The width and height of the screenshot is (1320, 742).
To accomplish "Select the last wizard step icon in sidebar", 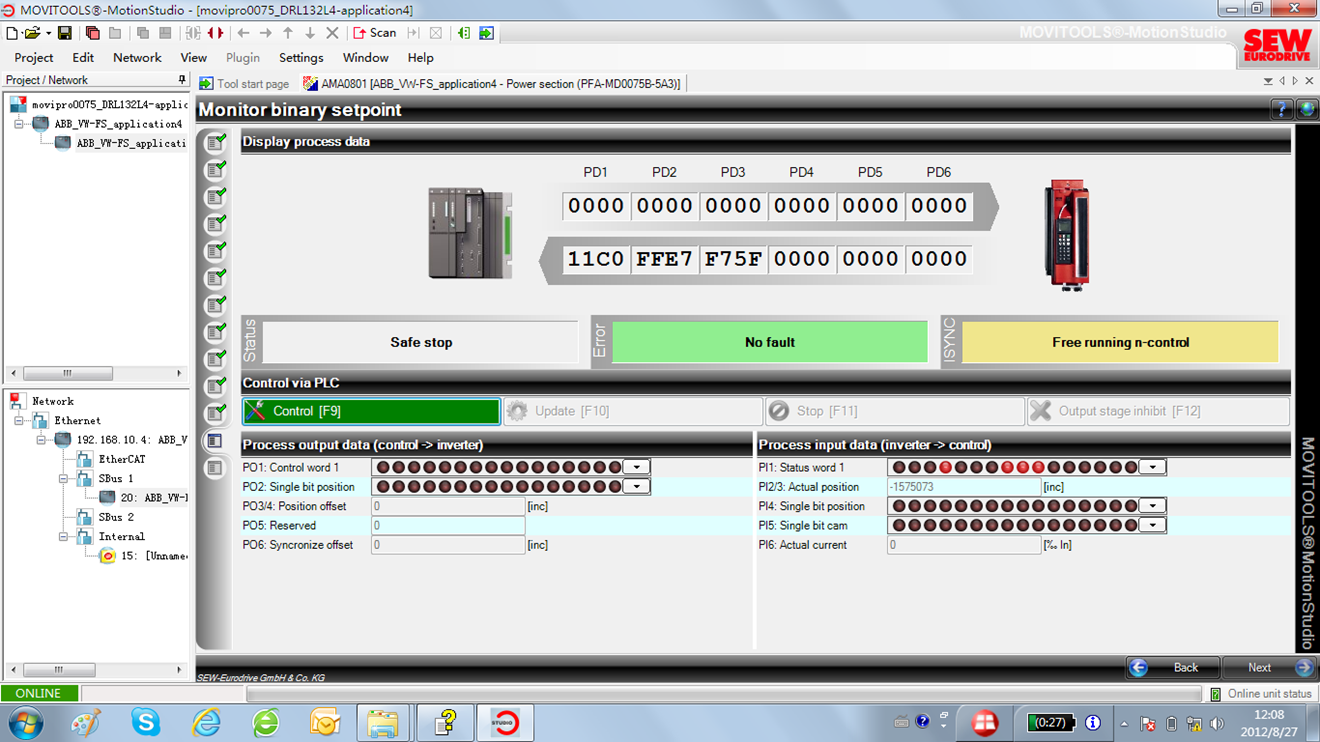I will [215, 468].
